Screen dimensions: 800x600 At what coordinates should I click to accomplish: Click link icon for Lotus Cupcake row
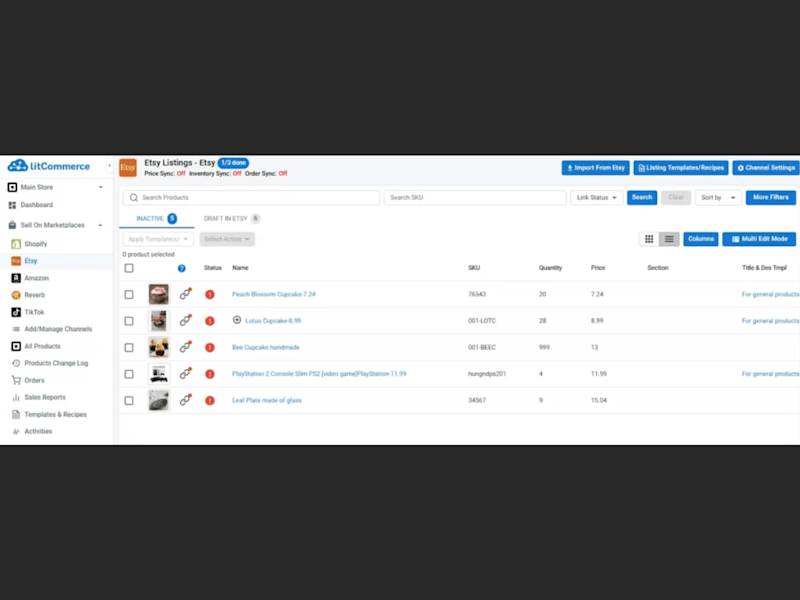tap(185, 320)
